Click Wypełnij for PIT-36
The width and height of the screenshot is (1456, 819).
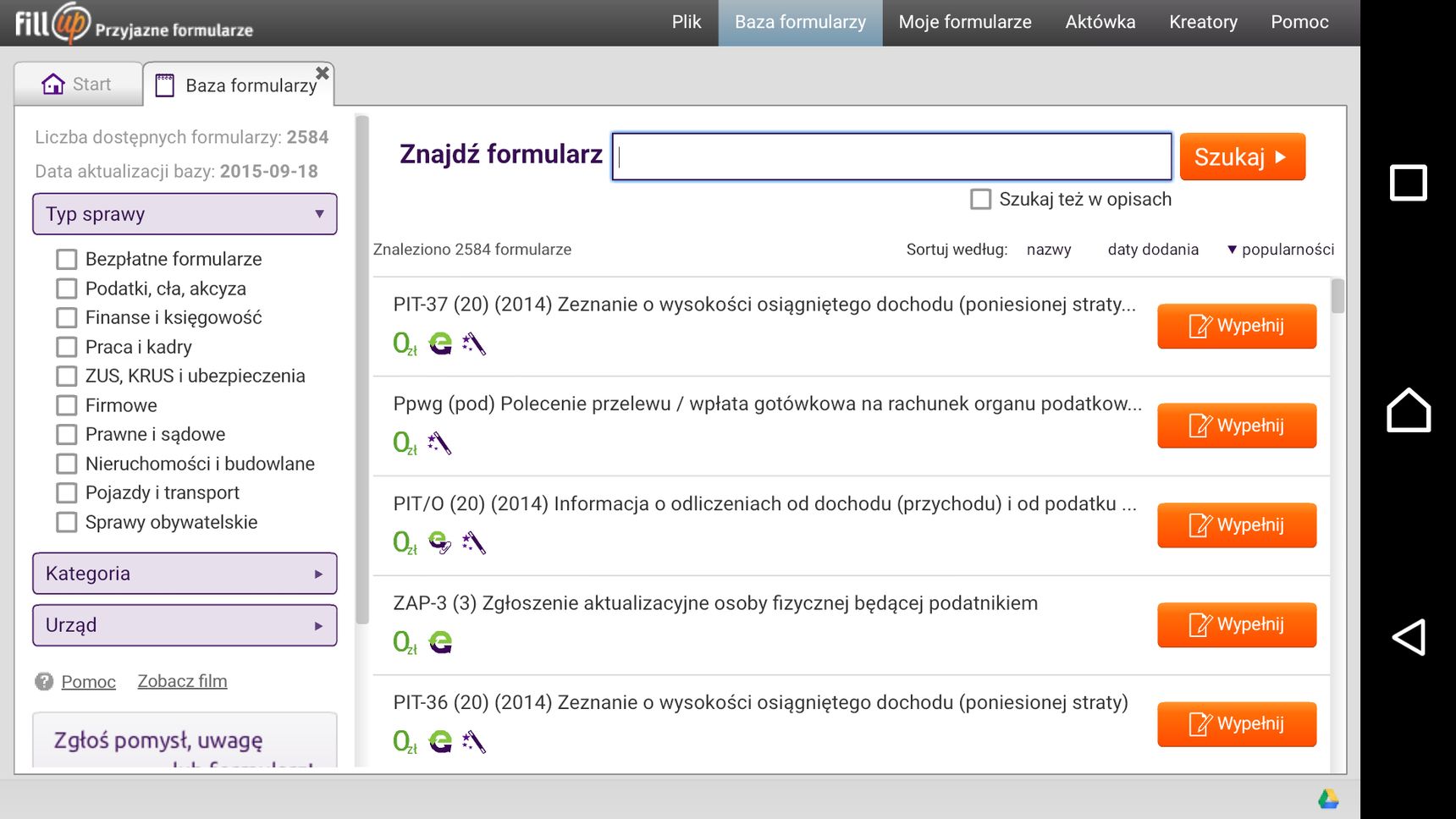1237,724
